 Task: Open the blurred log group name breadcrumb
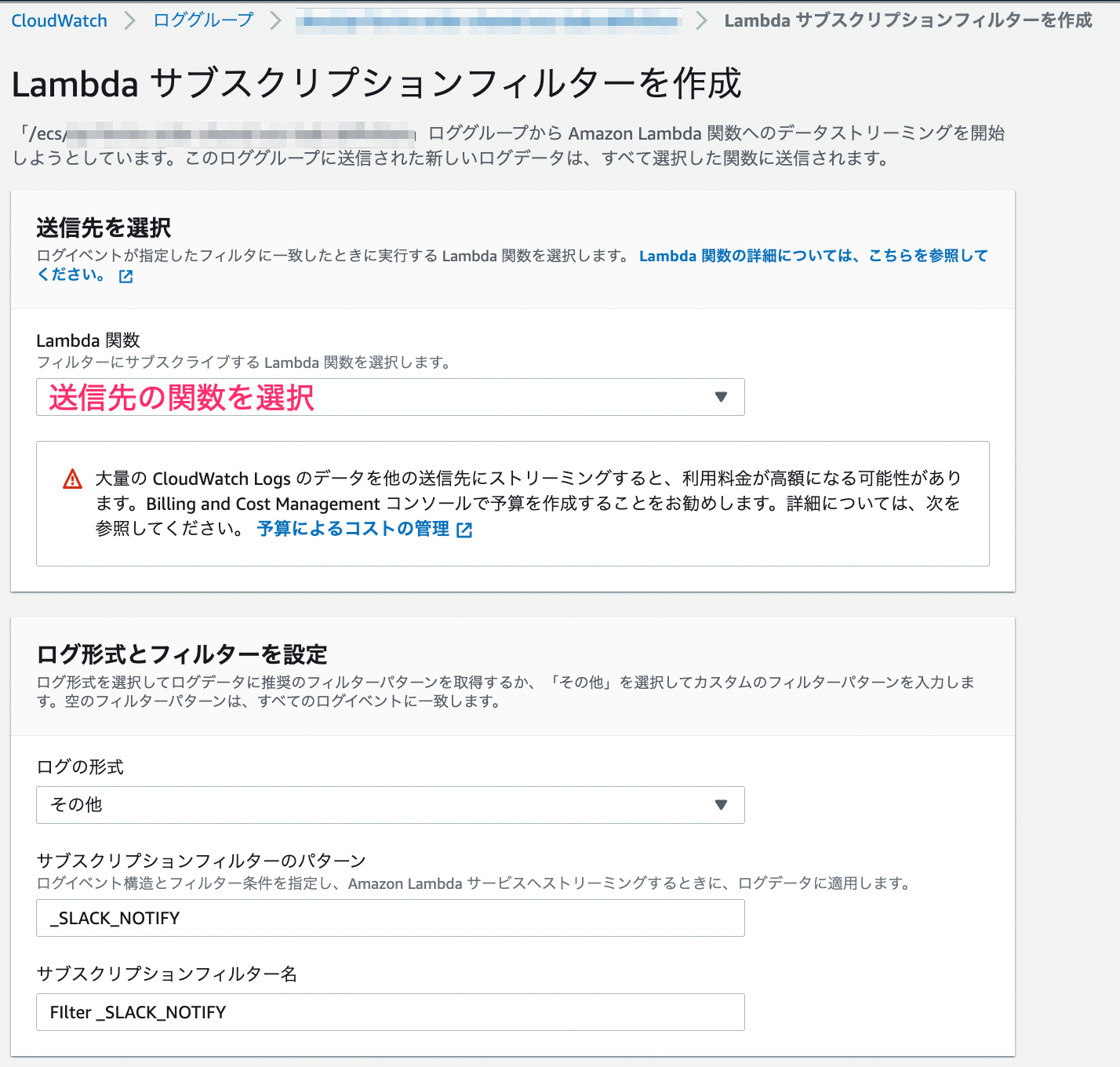pos(488,21)
